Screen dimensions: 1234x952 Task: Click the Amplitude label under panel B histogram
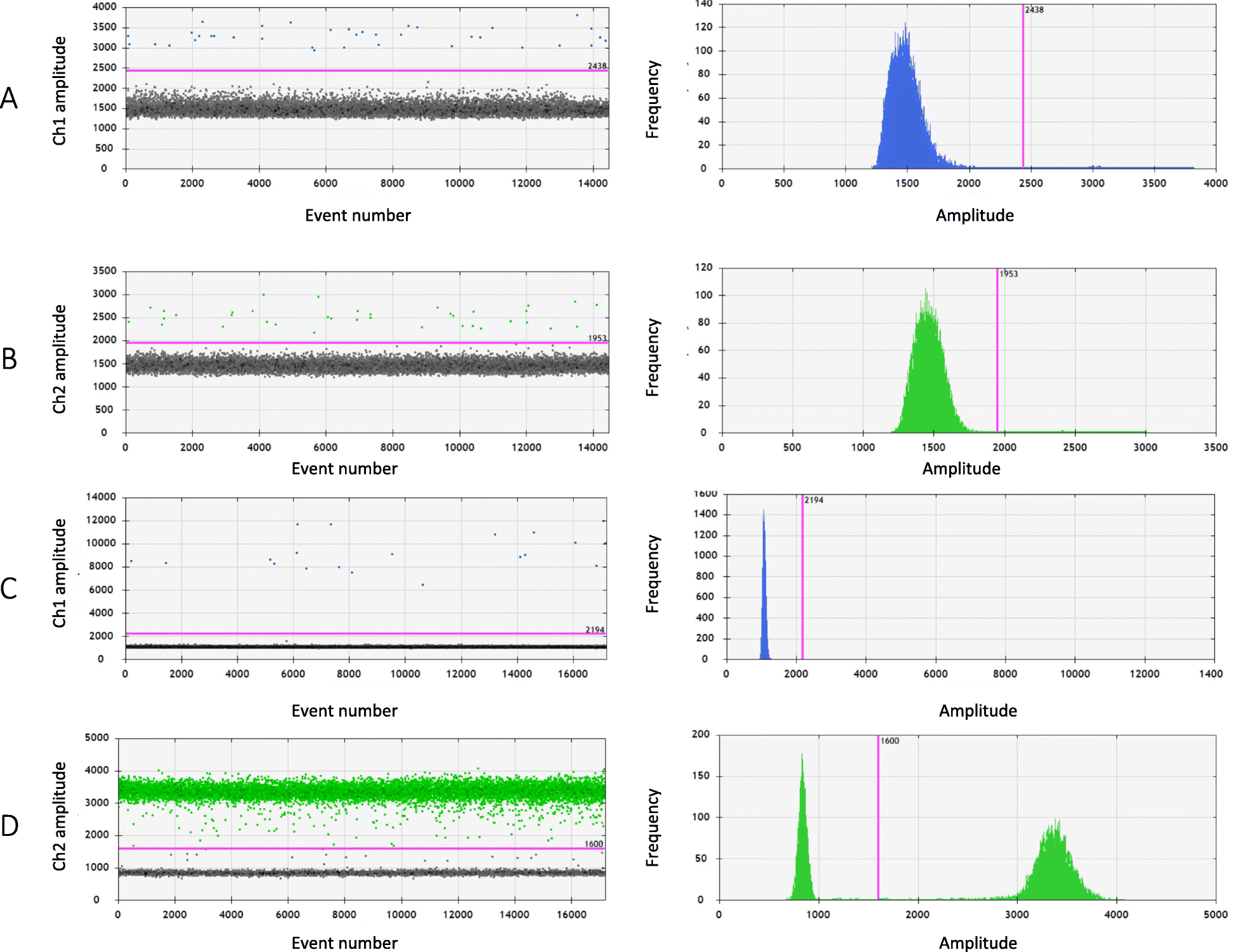click(x=961, y=469)
